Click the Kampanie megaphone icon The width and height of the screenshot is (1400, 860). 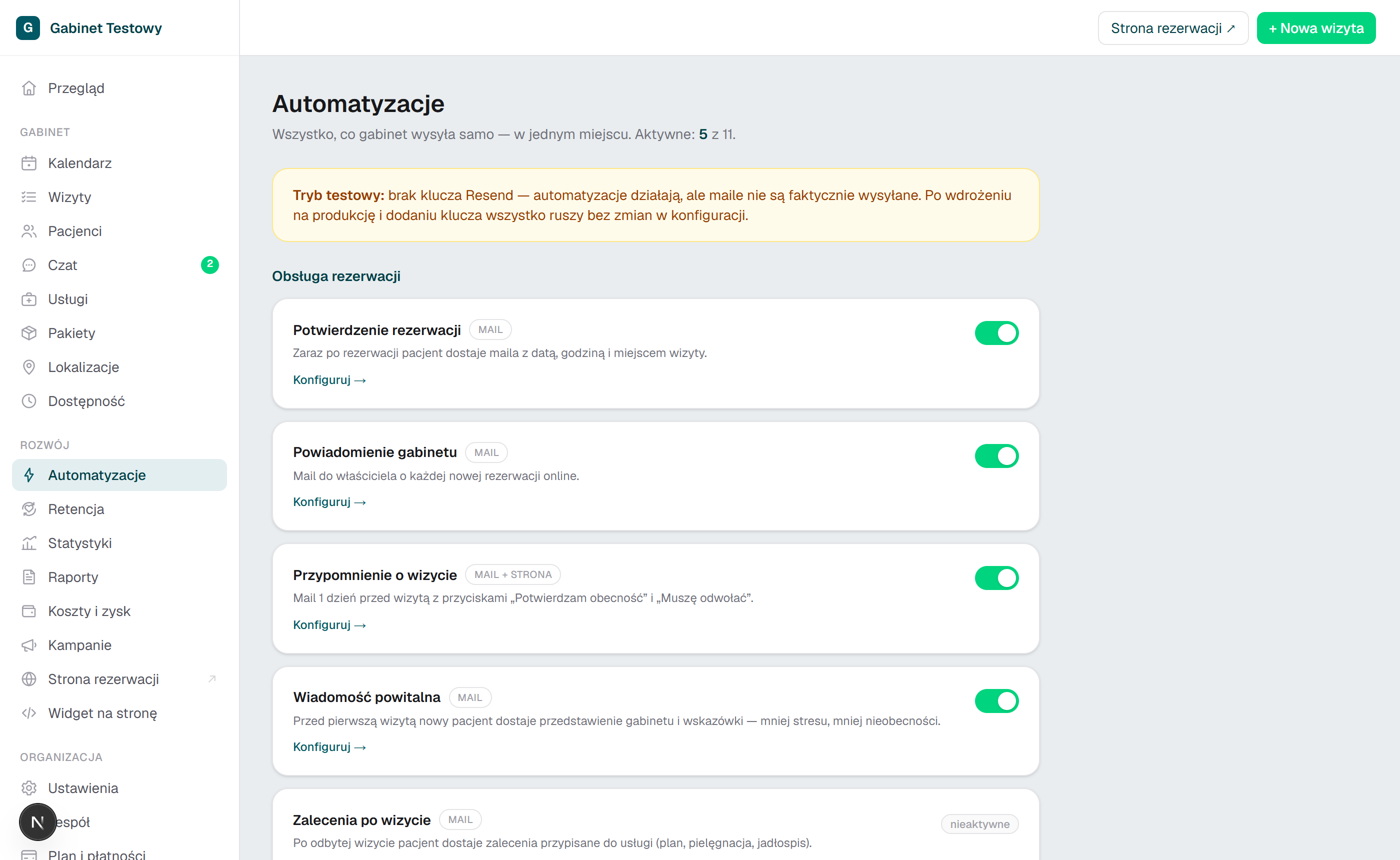(x=29, y=645)
